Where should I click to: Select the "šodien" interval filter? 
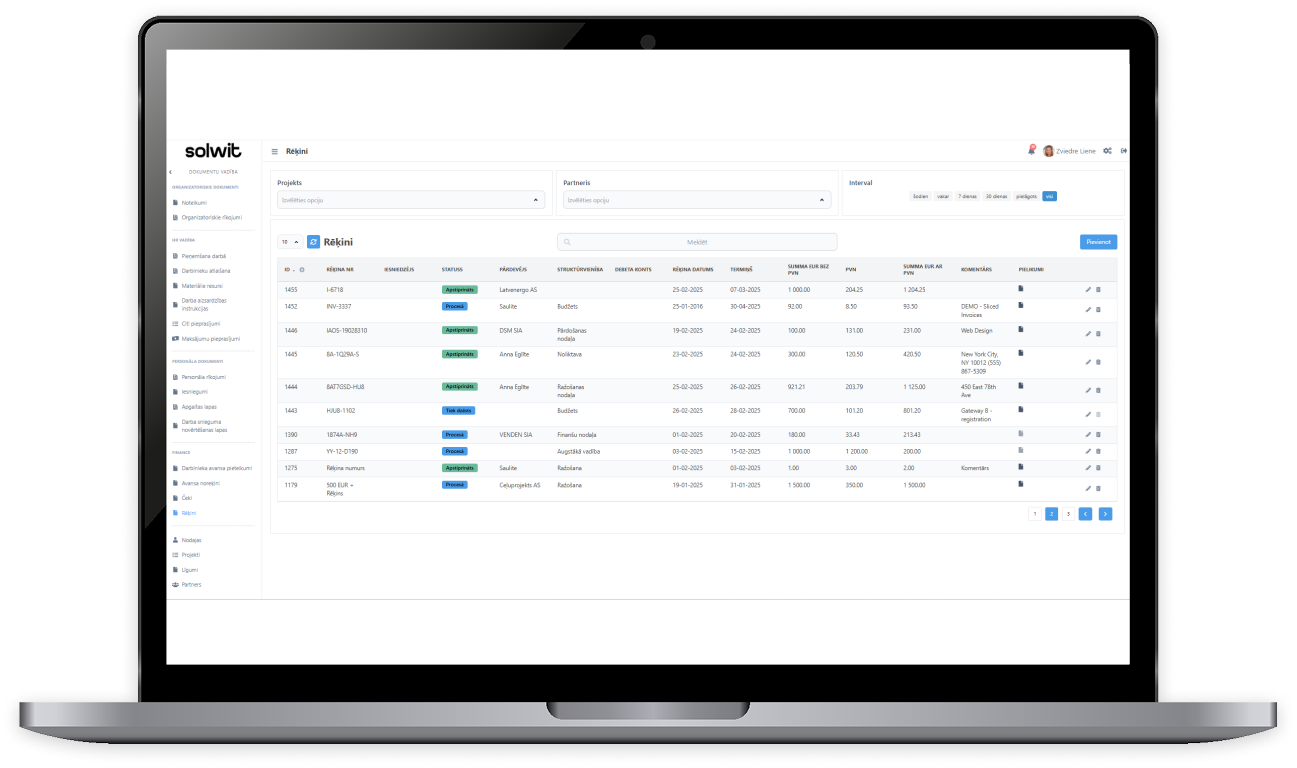[x=920, y=196]
